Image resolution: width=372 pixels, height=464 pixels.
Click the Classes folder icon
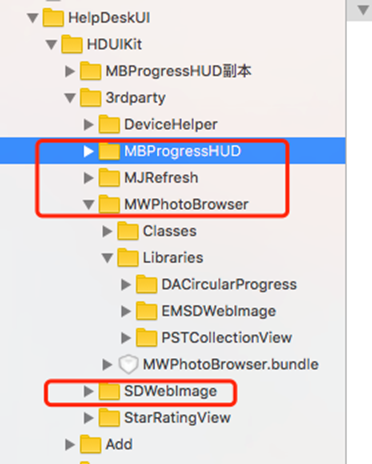[x=128, y=231]
